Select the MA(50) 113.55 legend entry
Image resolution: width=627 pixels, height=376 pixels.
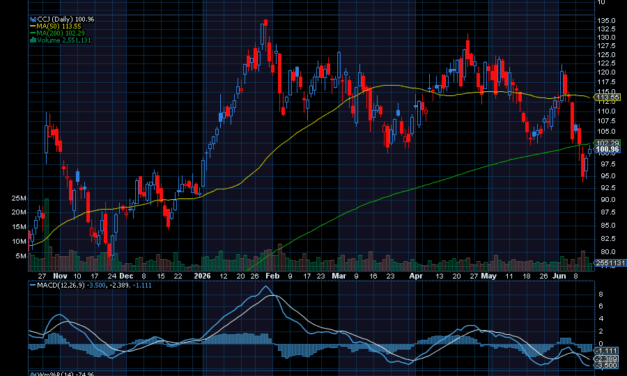[x=56, y=26]
